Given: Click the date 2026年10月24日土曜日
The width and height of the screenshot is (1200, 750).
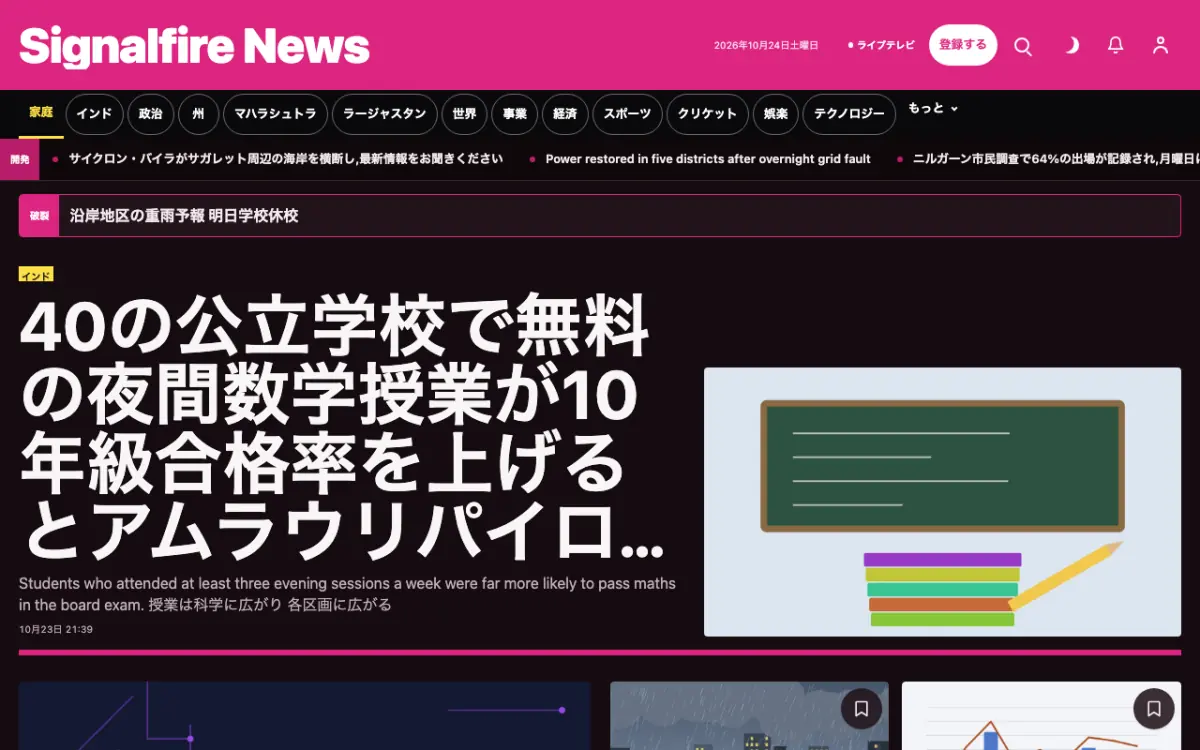Looking at the screenshot, I should (766, 45).
